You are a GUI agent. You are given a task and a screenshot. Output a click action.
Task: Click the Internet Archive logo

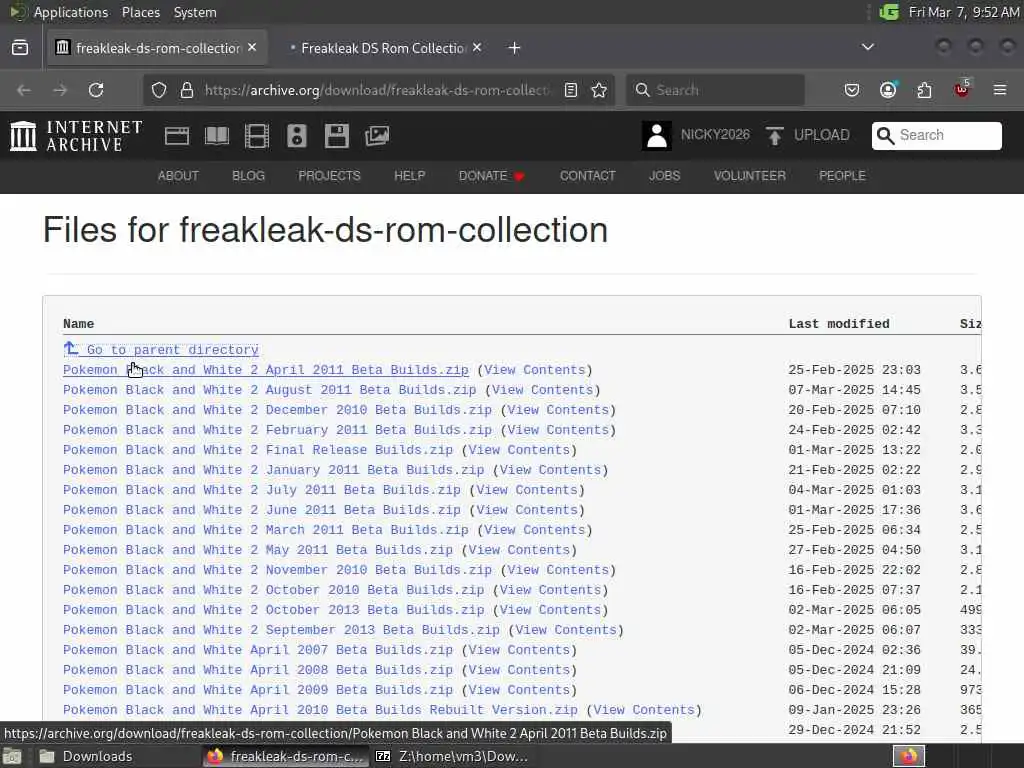point(76,136)
